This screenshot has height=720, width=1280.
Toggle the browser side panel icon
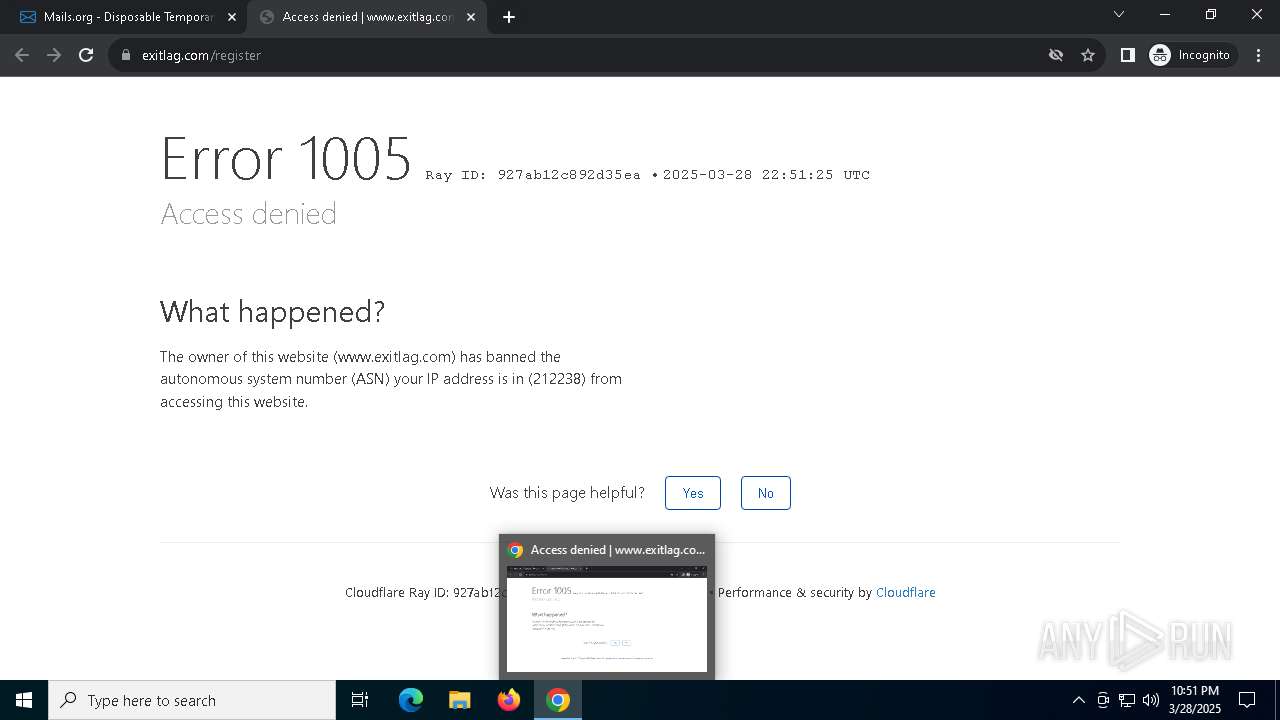click(1127, 55)
